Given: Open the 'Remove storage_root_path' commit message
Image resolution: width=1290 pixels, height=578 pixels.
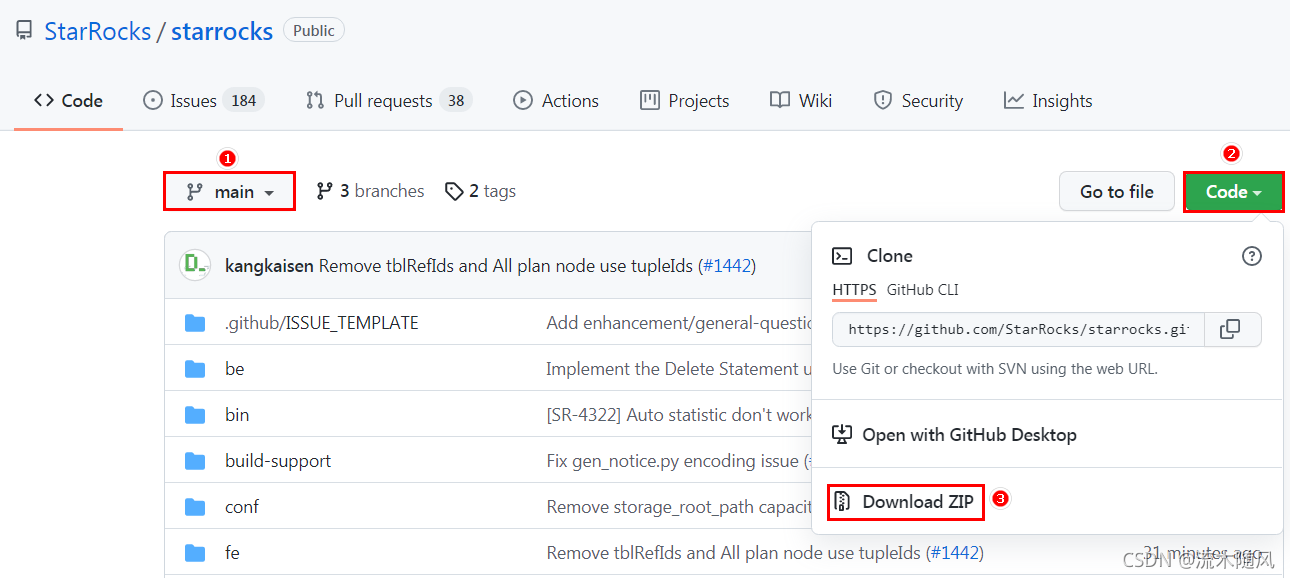Looking at the screenshot, I should click(x=678, y=507).
